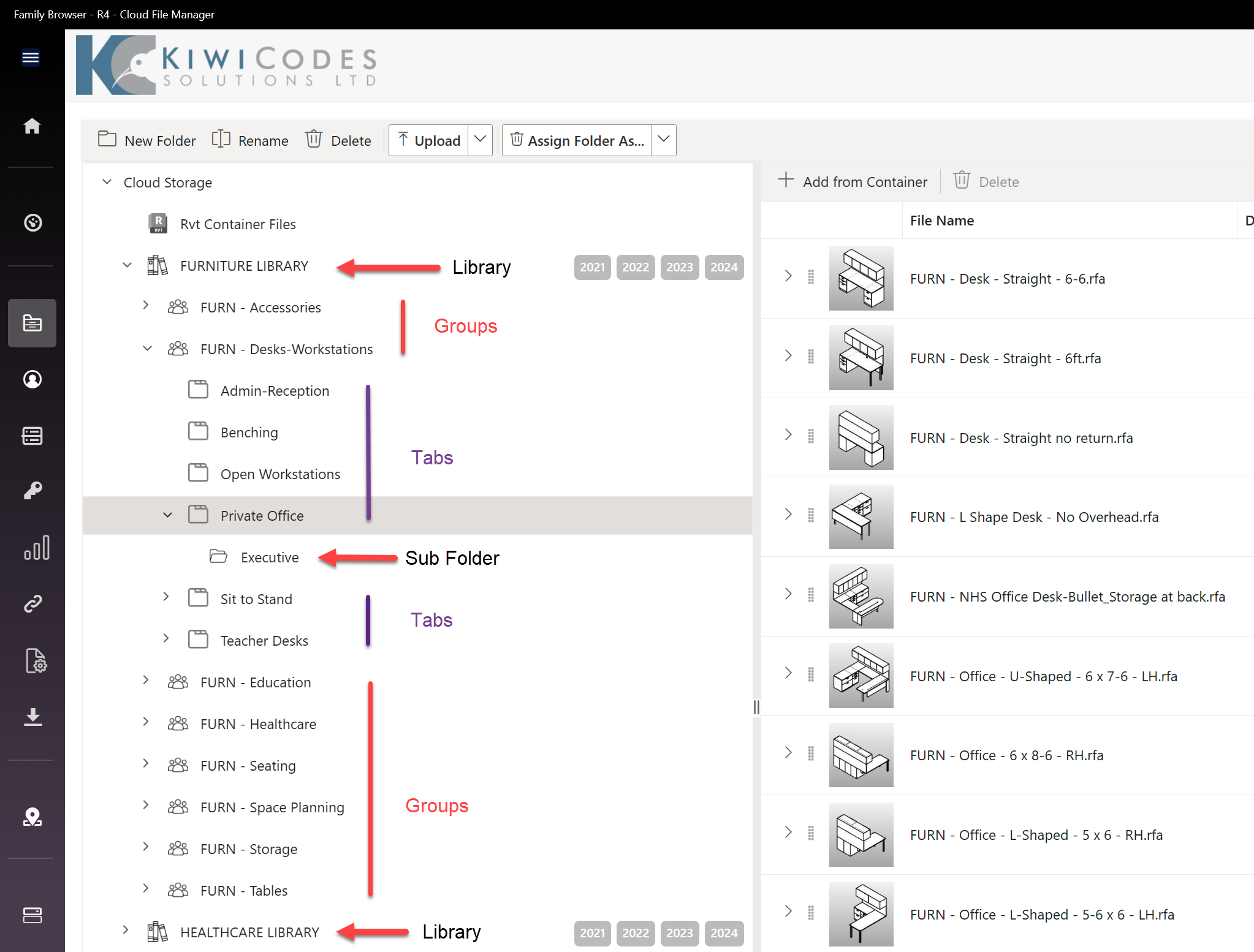Open the file settings gear icon
The width and height of the screenshot is (1254, 952).
(x=36, y=661)
